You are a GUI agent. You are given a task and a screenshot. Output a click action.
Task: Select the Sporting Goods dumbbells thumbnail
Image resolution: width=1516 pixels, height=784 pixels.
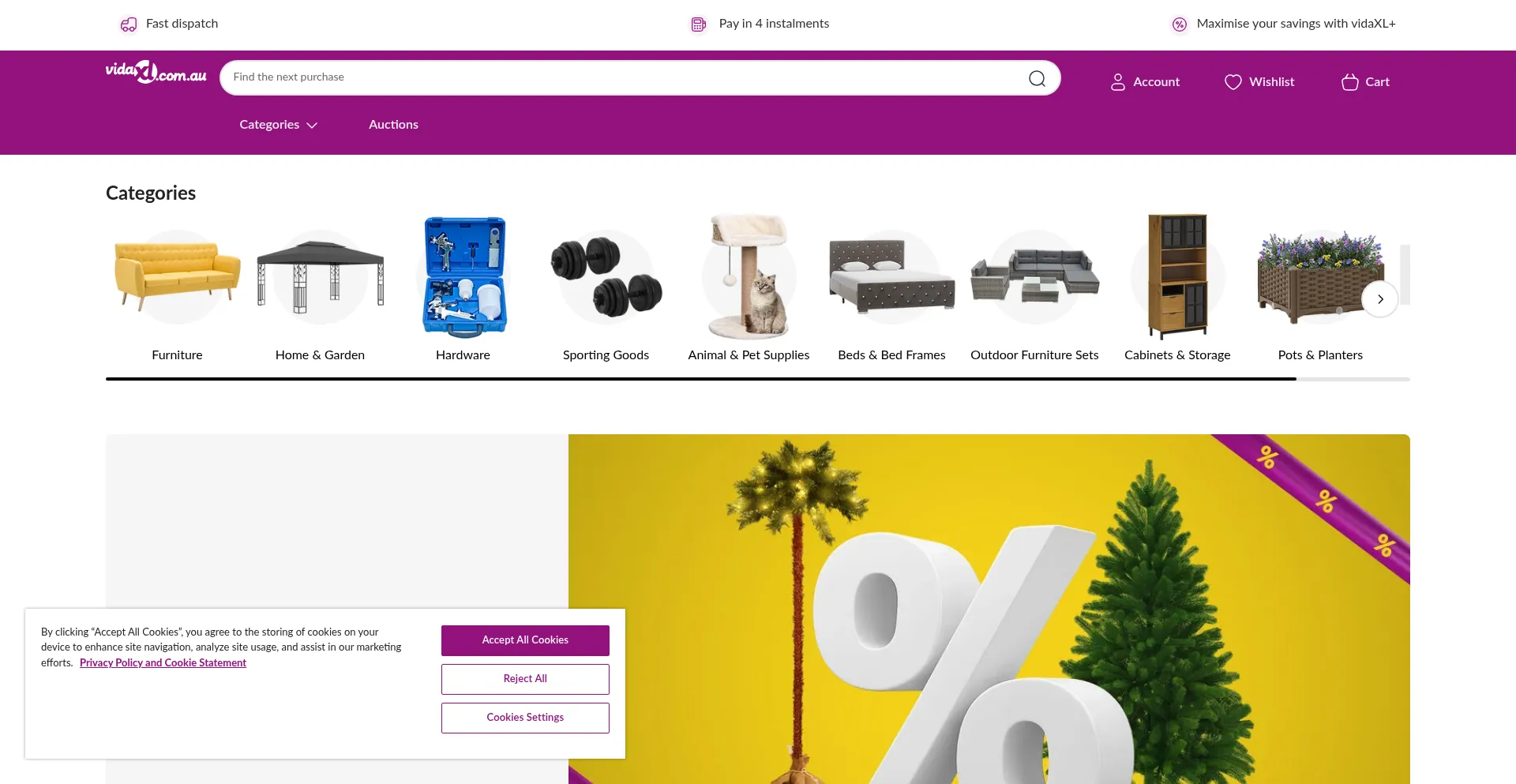pyautogui.click(x=606, y=276)
